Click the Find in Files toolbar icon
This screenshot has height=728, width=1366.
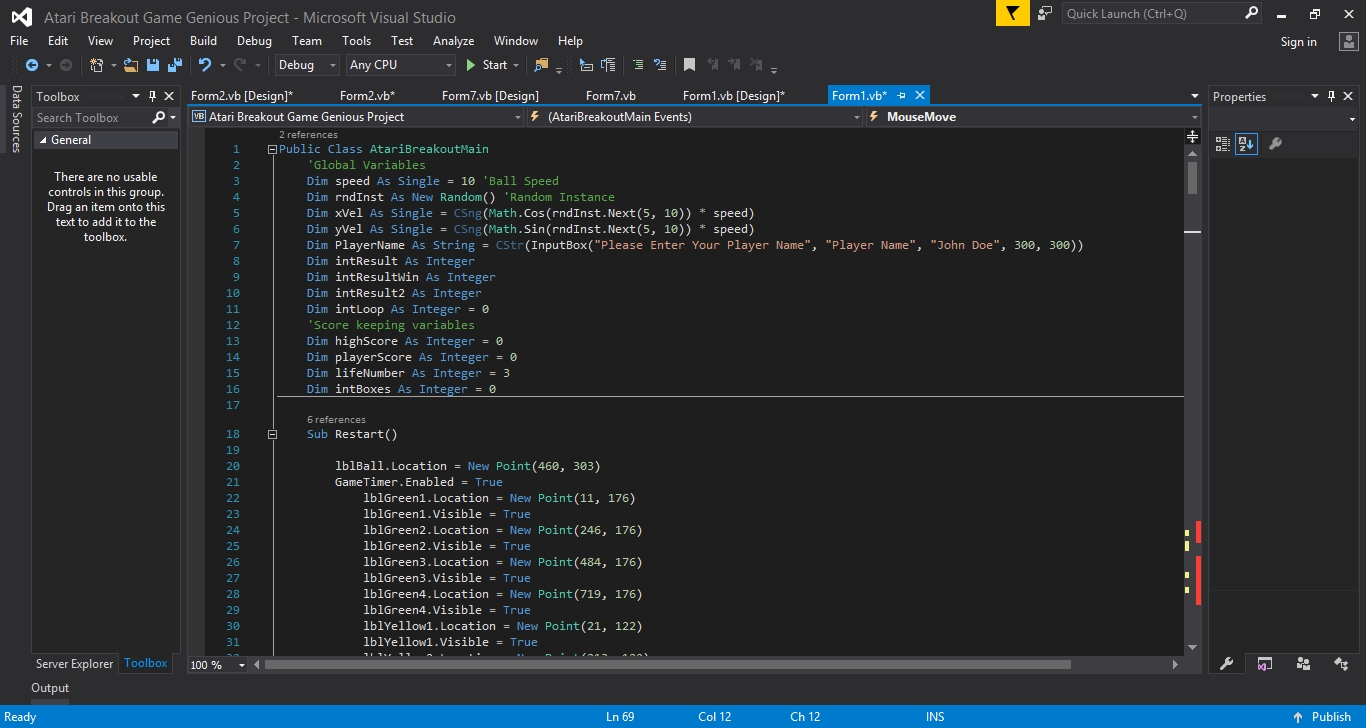point(542,65)
